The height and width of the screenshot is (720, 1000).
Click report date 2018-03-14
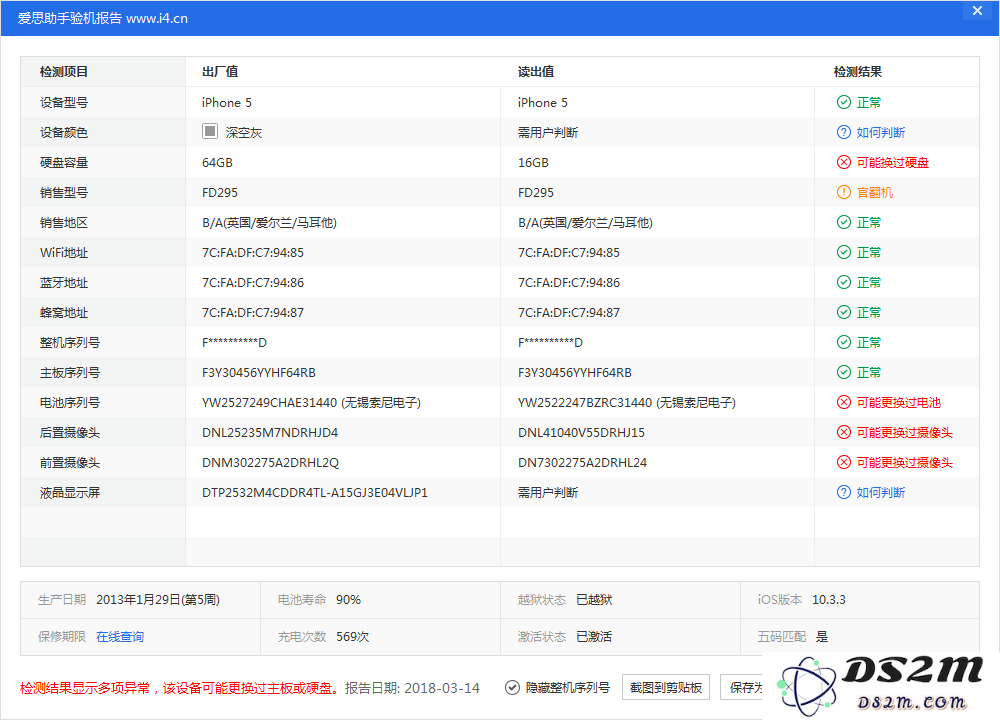click(442, 688)
